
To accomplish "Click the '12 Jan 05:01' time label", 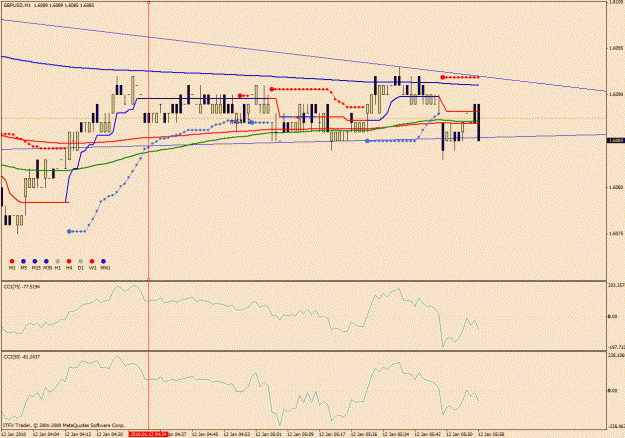I will point(269,434).
